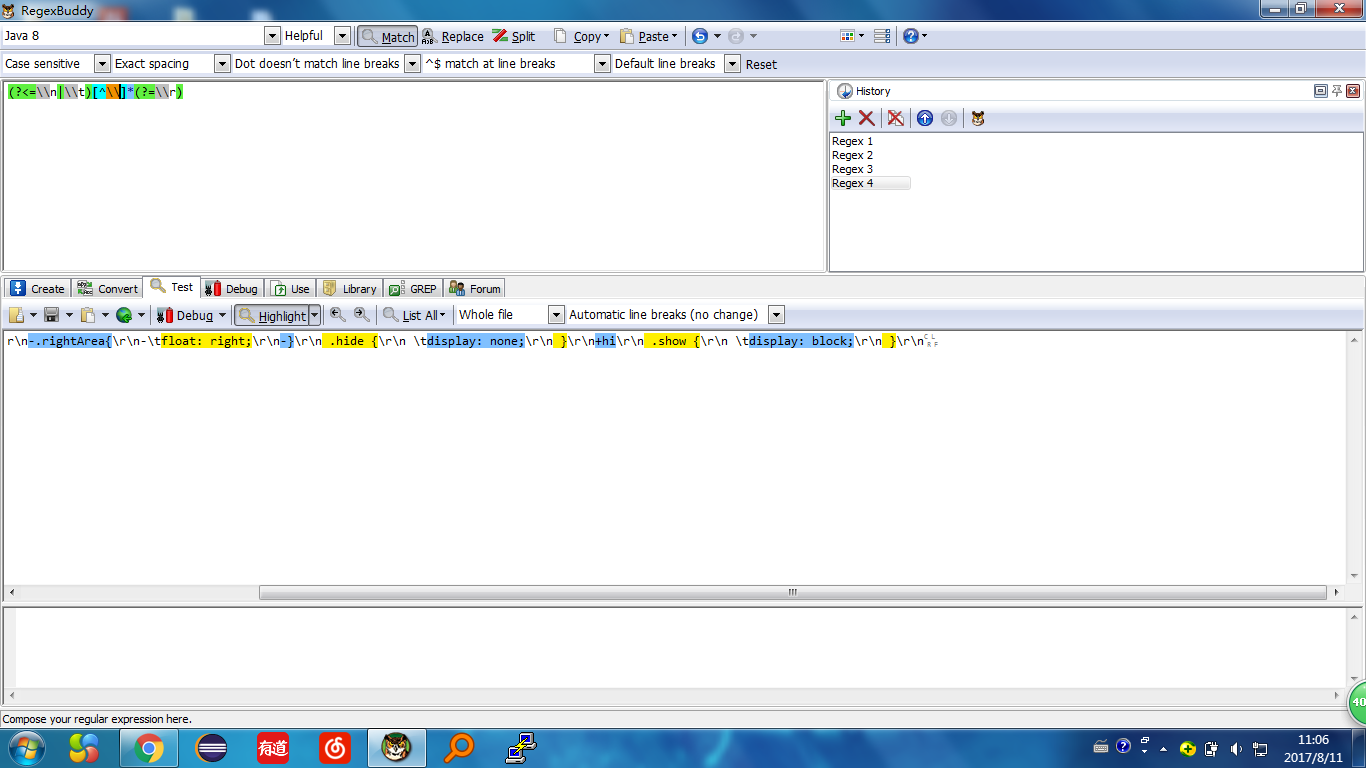The image size is (1366, 768).
Task: Click taskbar clock showing 11:06
Action: [1312, 747]
